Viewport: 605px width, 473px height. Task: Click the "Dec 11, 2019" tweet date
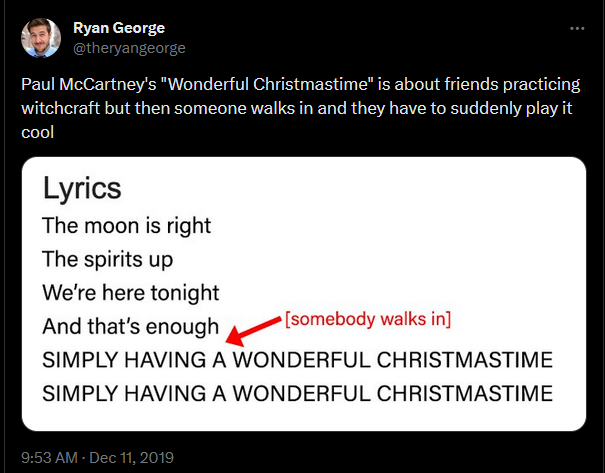click(x=130, y=457)
